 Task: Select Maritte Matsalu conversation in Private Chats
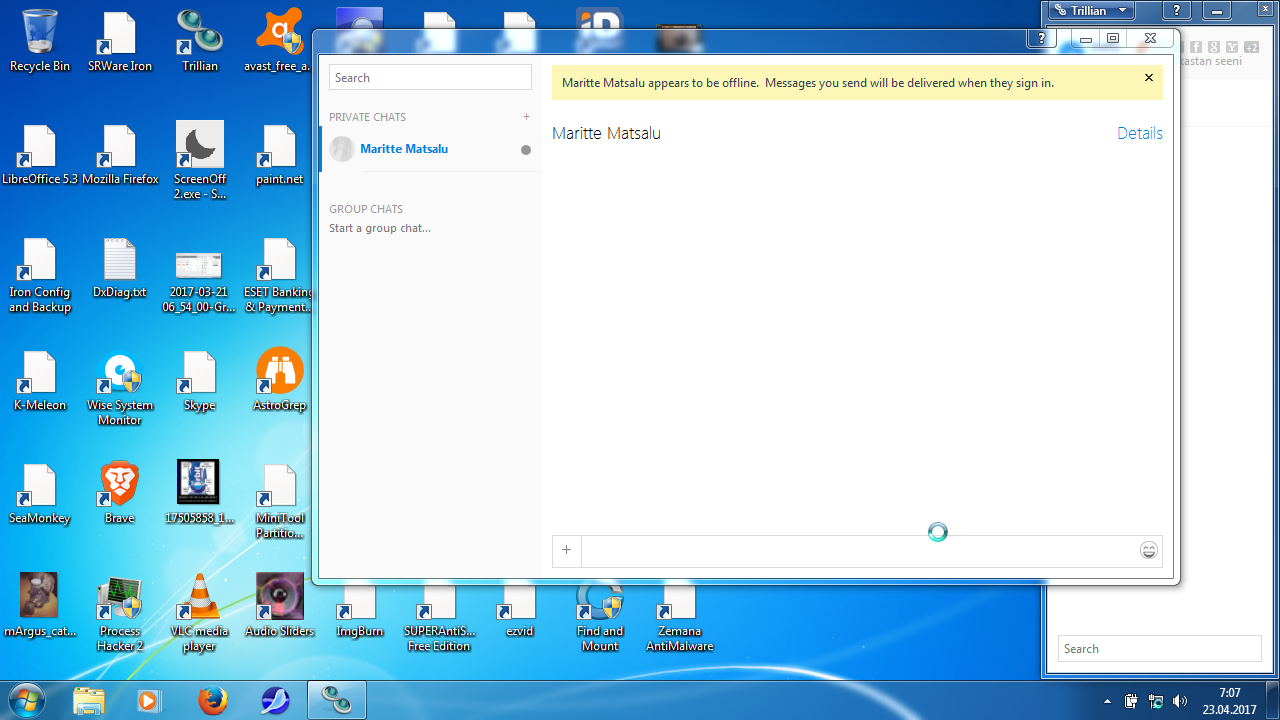(x=404, y=149)
